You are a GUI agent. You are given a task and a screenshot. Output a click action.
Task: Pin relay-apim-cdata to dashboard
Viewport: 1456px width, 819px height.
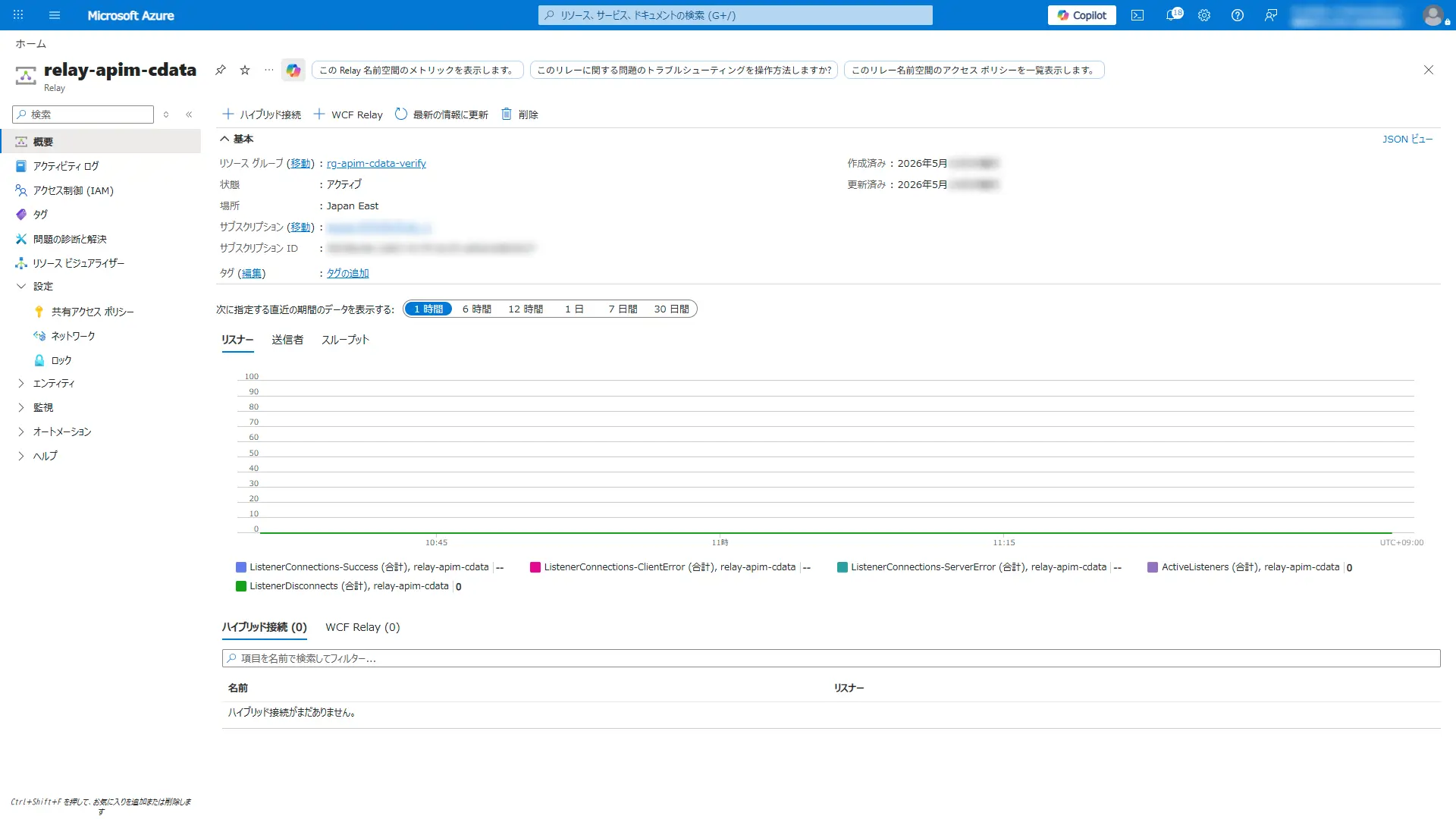pyautogui.click(x=221, y=70)
